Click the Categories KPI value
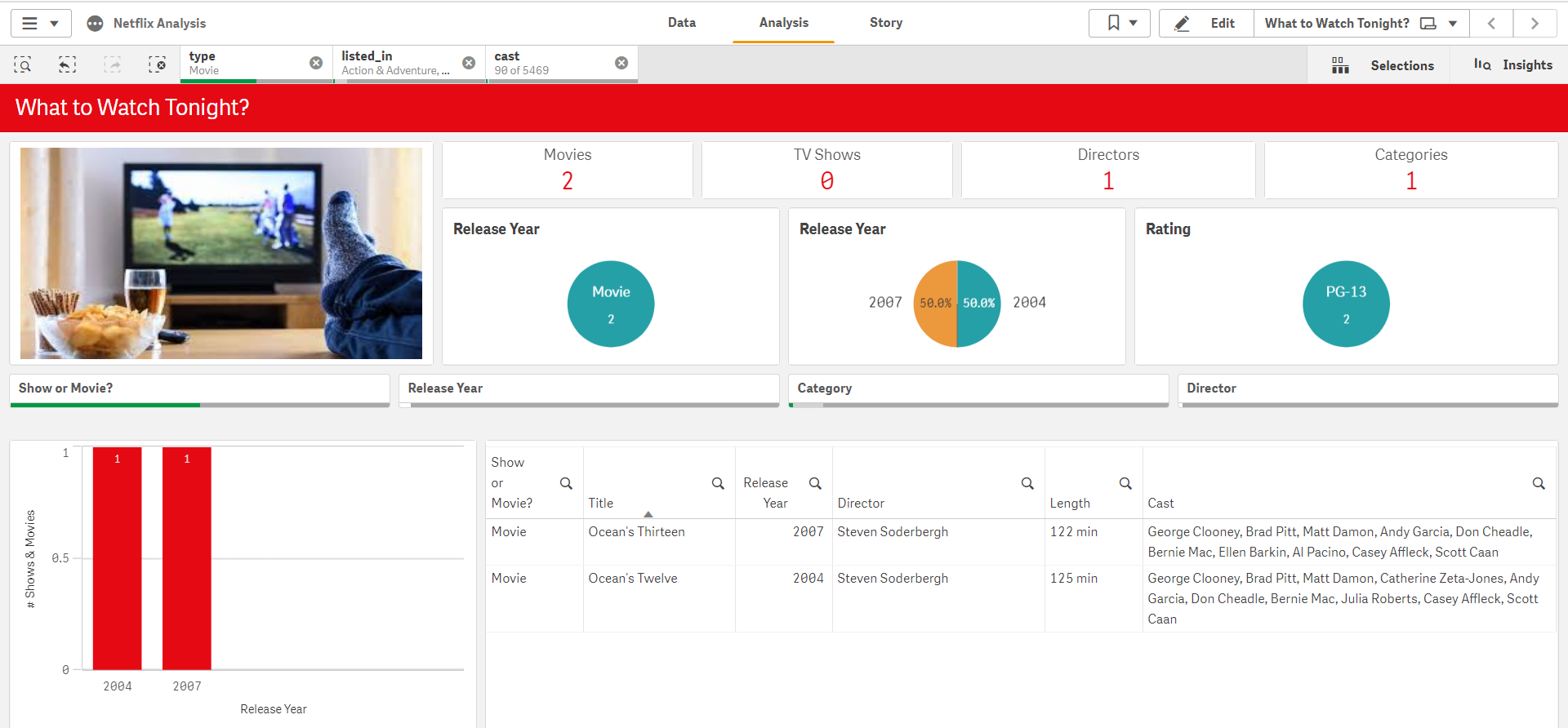1568x728 pixels. [x=1411, y=181]
